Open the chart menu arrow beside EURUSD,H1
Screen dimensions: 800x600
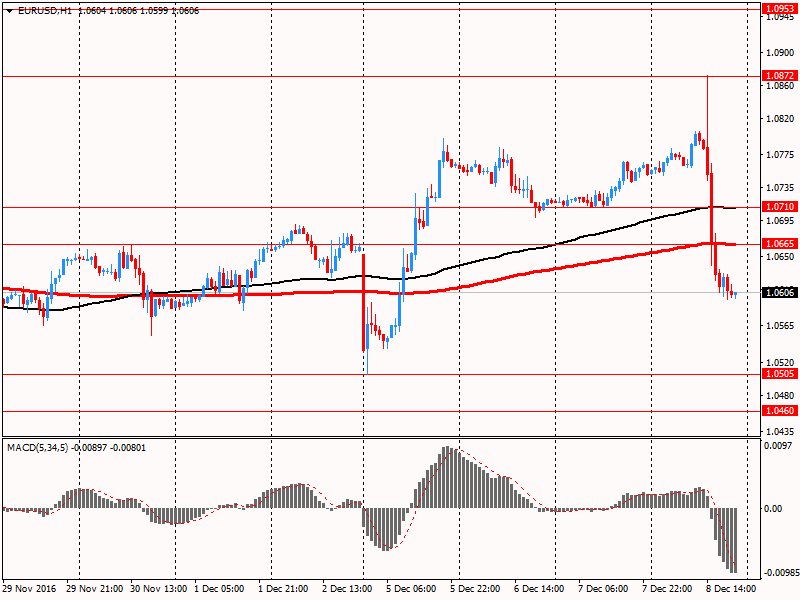pos(9,9)
